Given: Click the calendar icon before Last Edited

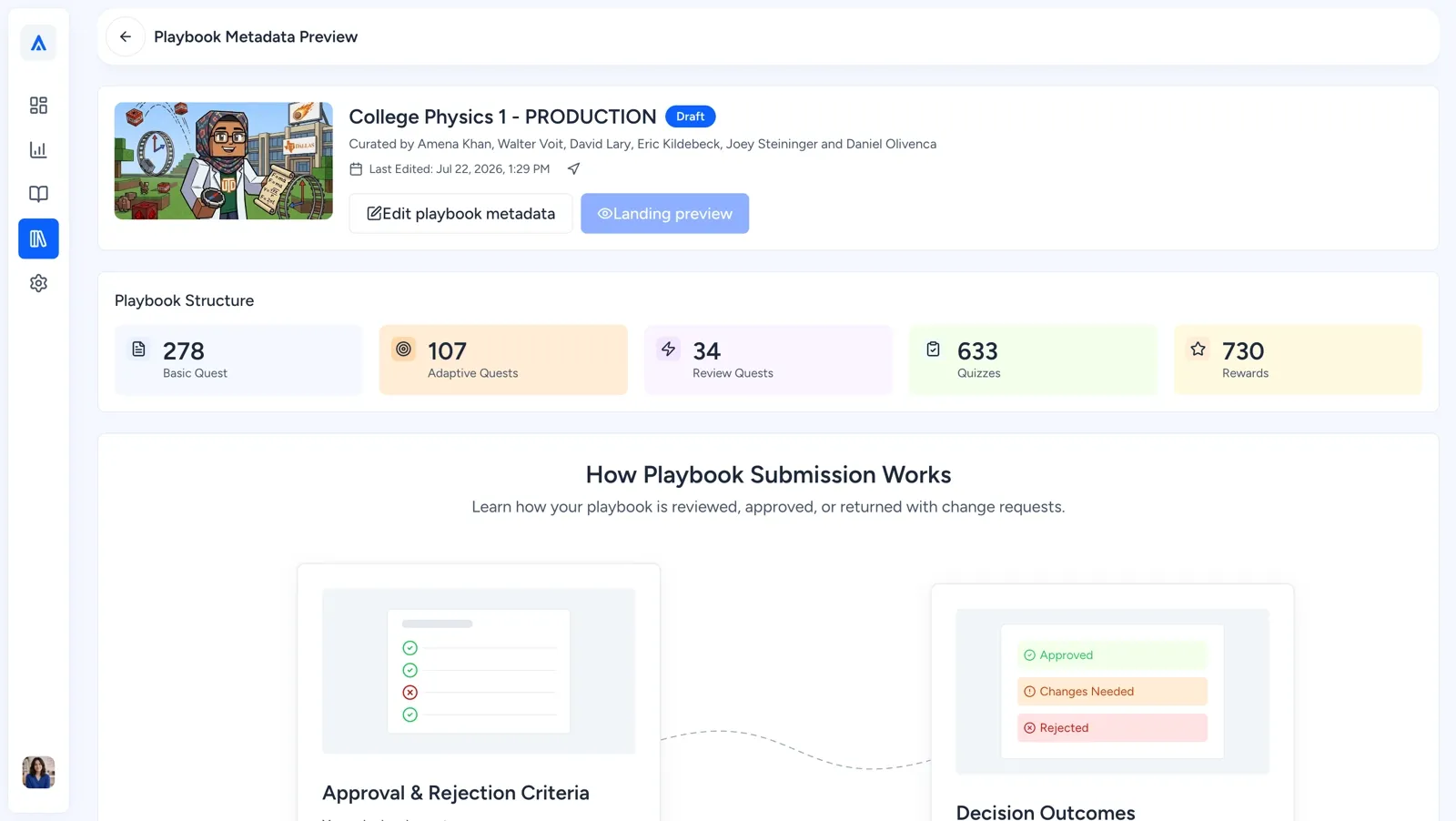Looking at the screenshot, I should [x=356, y=169].
